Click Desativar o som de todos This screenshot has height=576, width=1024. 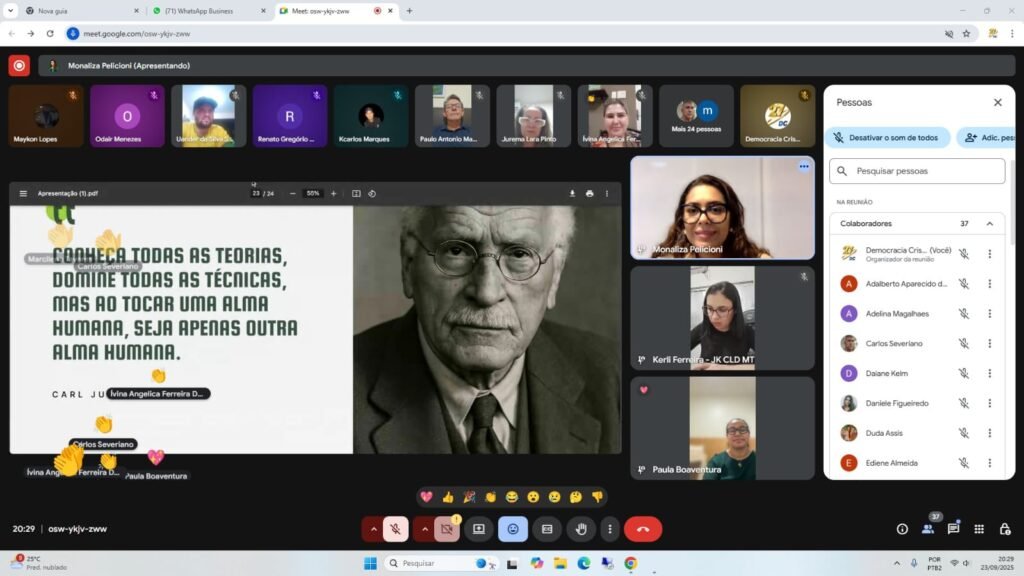pos(886,138)
